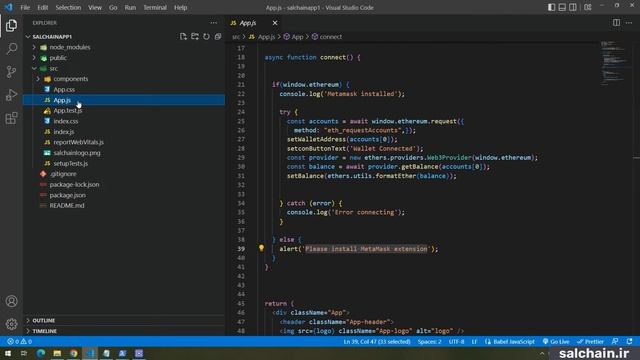
Task: Open the Terminal menu
Action: click(155, 7)
